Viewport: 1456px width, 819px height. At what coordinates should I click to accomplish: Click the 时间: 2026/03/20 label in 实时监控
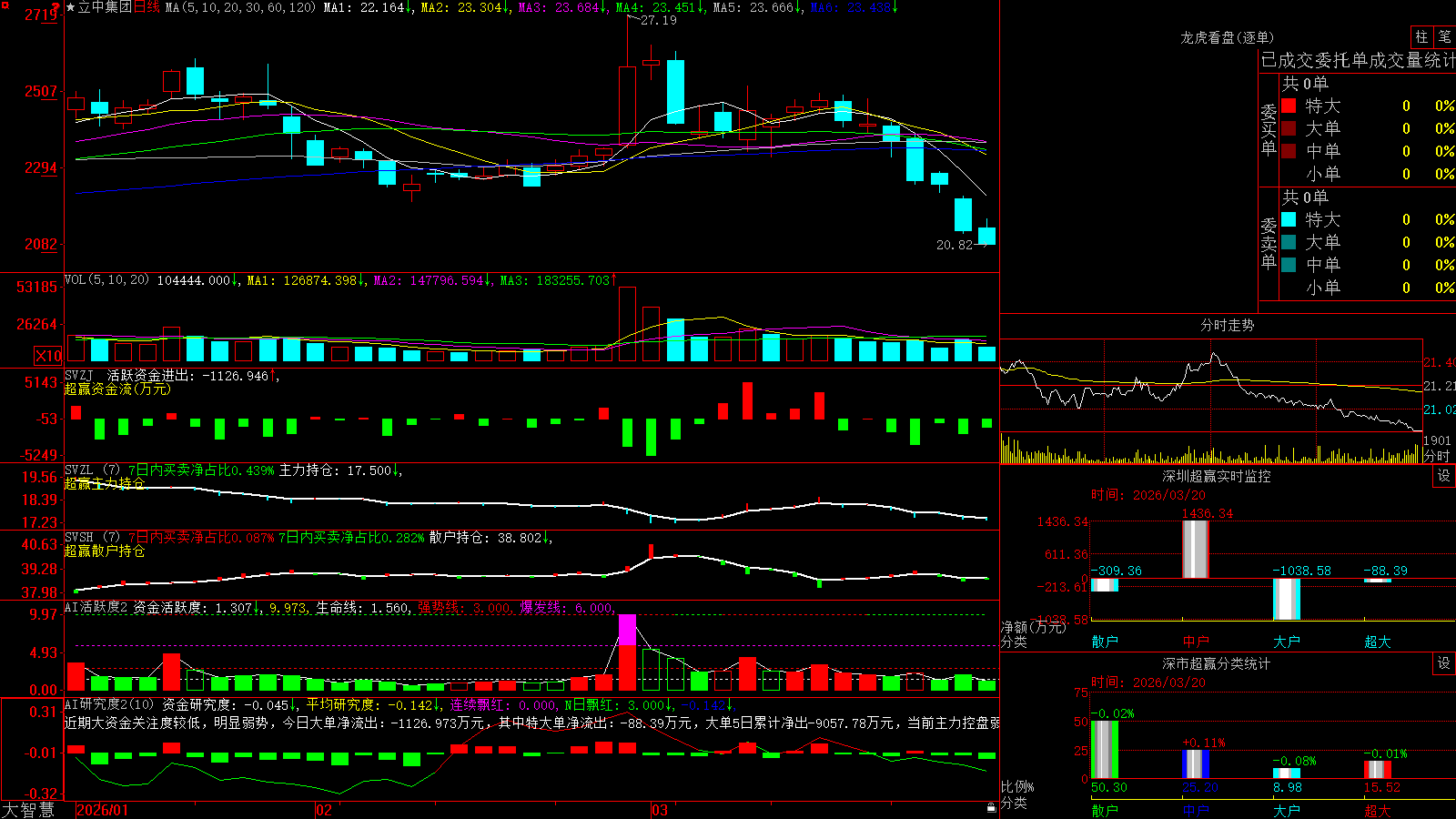(1148, 495)
